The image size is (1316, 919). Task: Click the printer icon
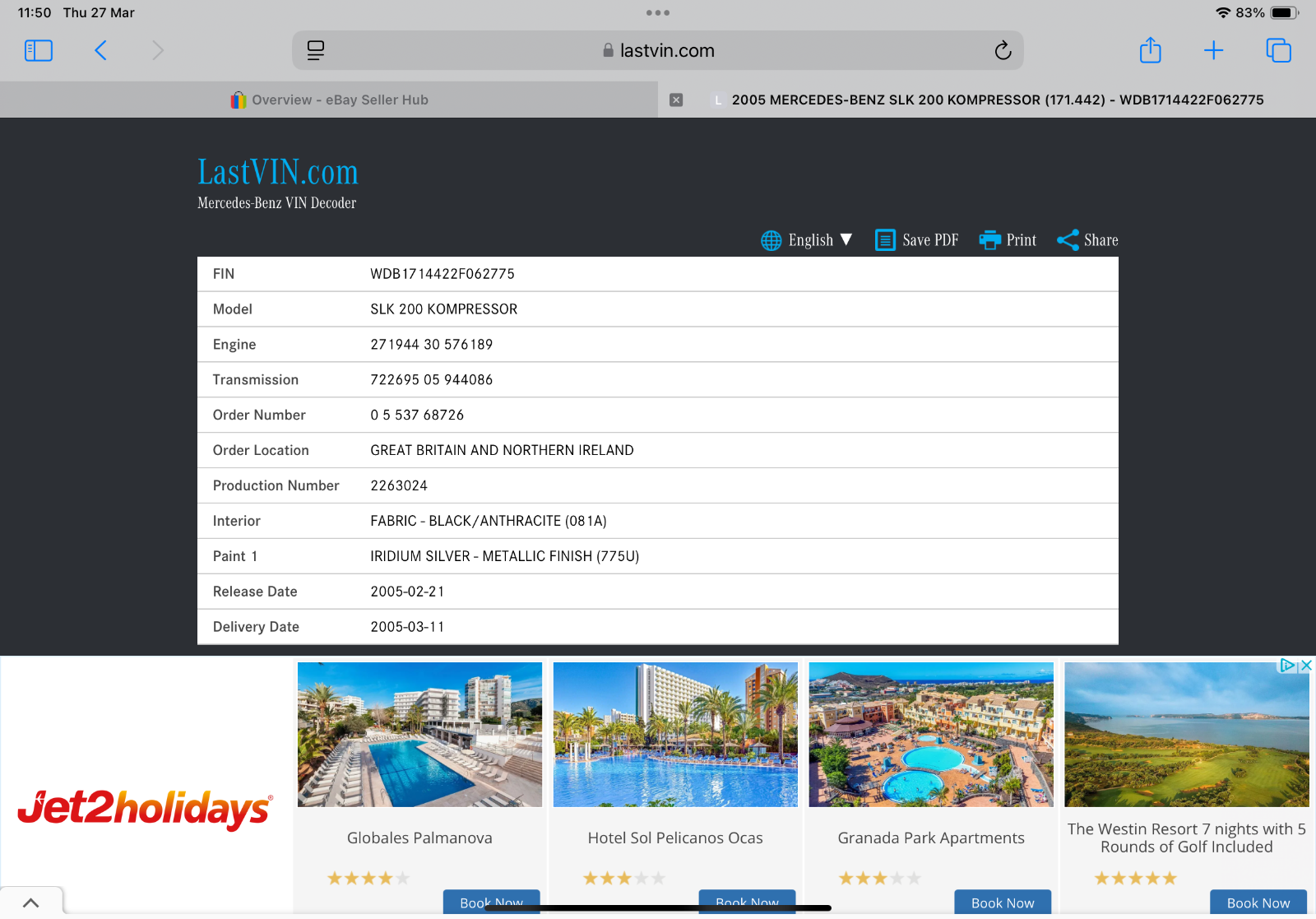point(990,240)
